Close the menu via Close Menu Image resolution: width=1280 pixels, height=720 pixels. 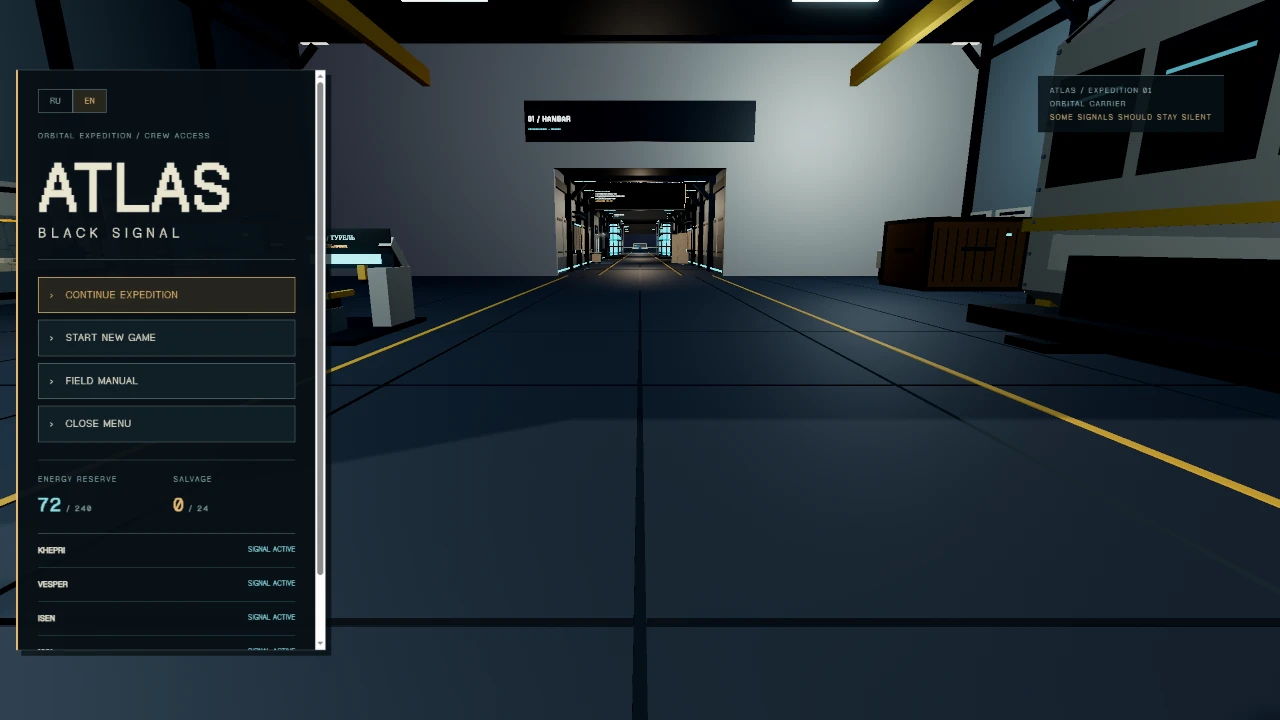pos(166,424)
